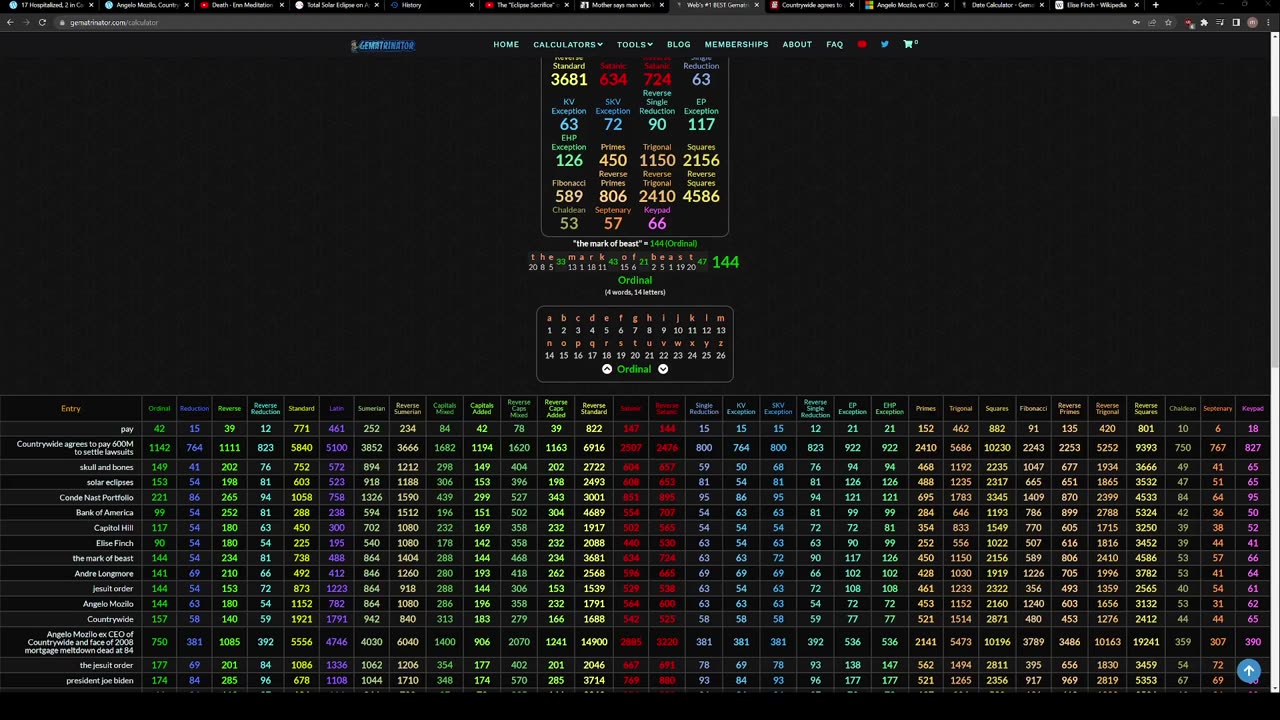Click the blue back-to-top arrow button
Image resolution: width=1280 pixels, height=720 pixels.
tap(1248, 671)
